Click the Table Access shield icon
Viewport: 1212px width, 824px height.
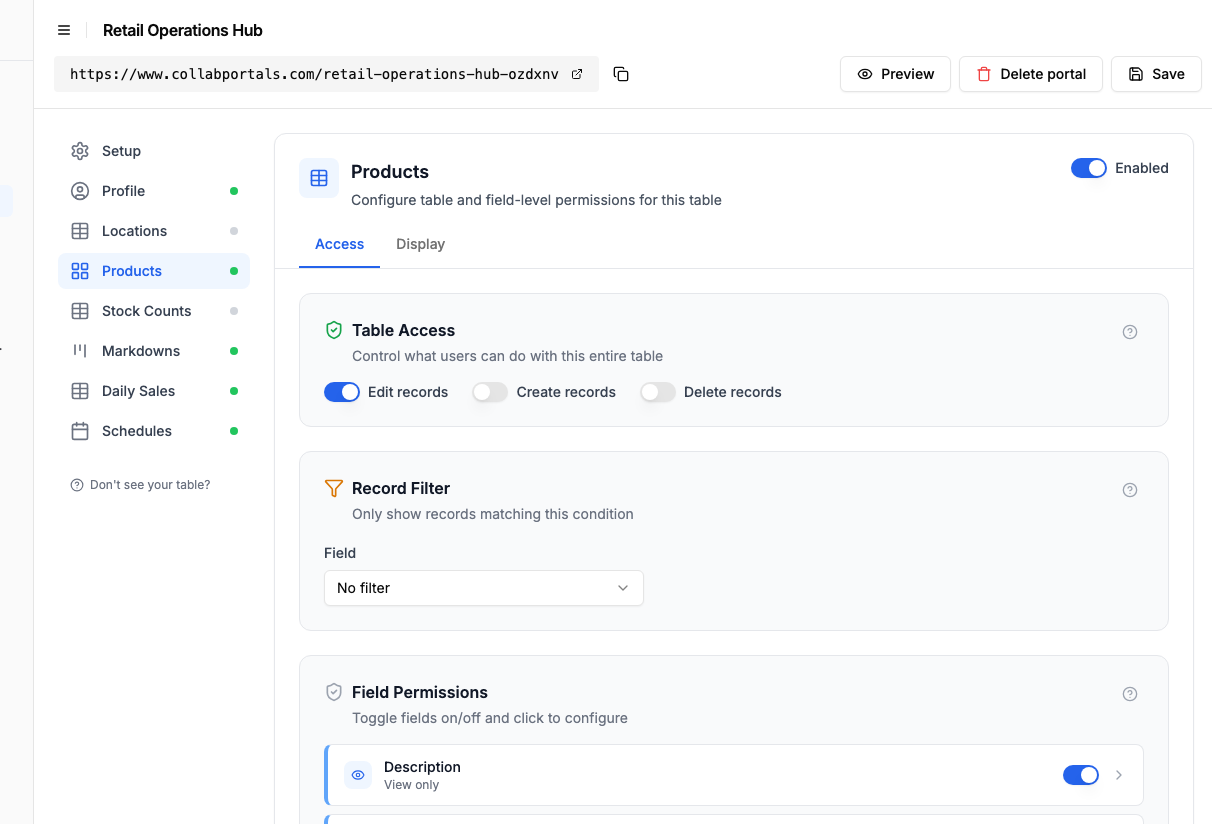pyautogui.click(x=334, y=330)
